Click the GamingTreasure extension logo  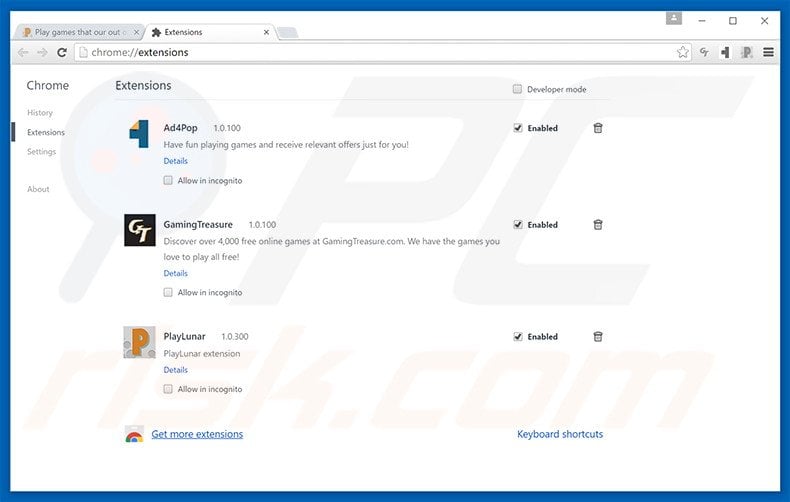tap(140, 230)
